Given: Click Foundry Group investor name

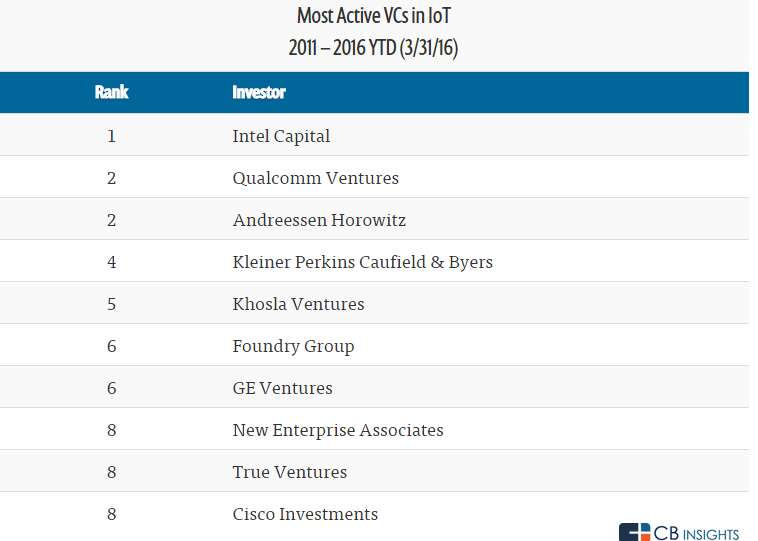Looking at the screenshot, I should tap(293, 346).
